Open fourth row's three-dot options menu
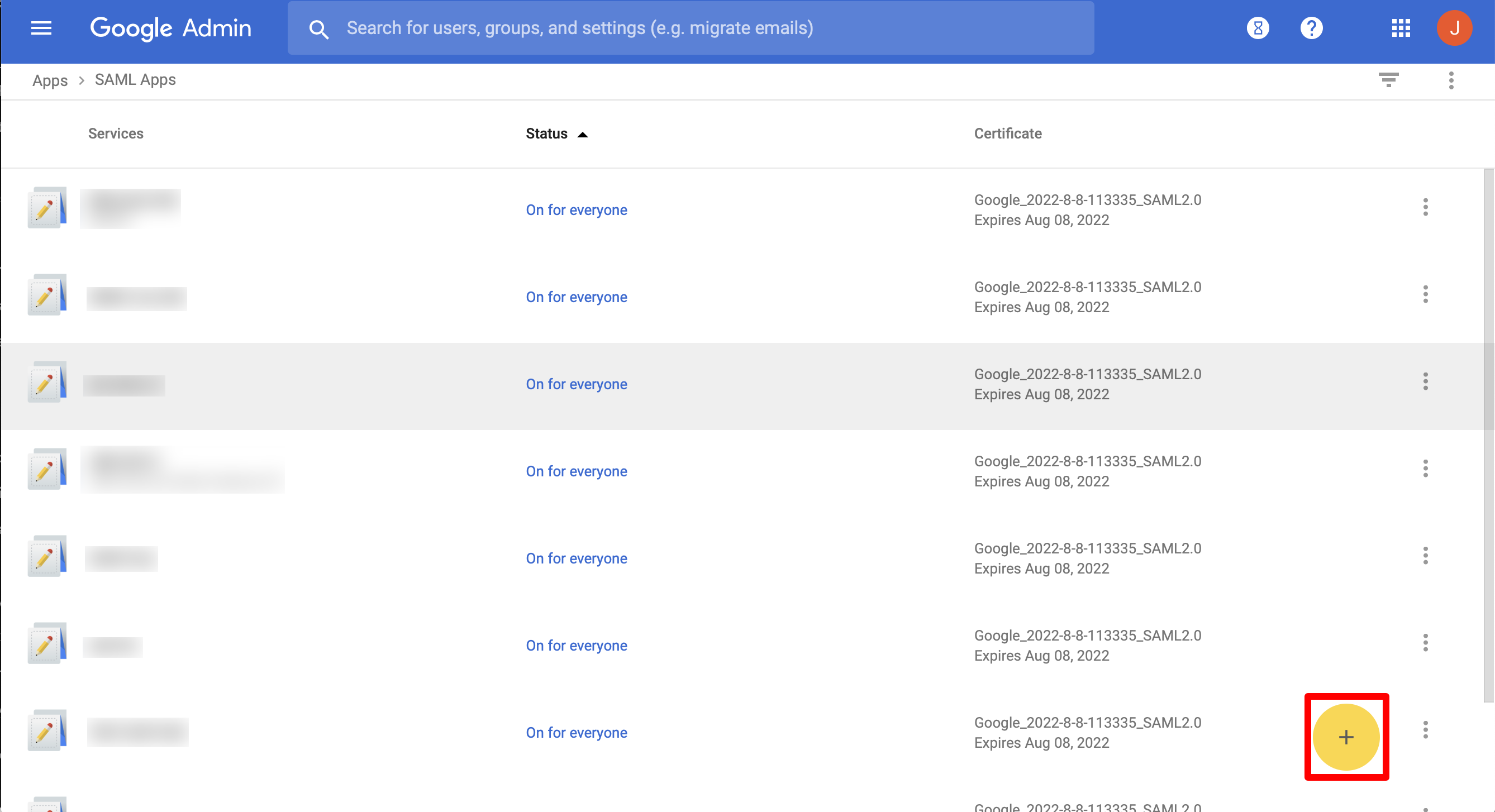This screenshot has width=1495, height=812. [1425, 468]
